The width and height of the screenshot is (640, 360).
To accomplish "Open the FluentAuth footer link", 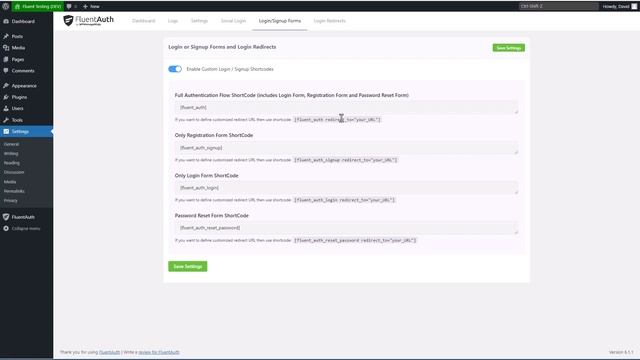I will pyautogui.click(x=109, y=352).
